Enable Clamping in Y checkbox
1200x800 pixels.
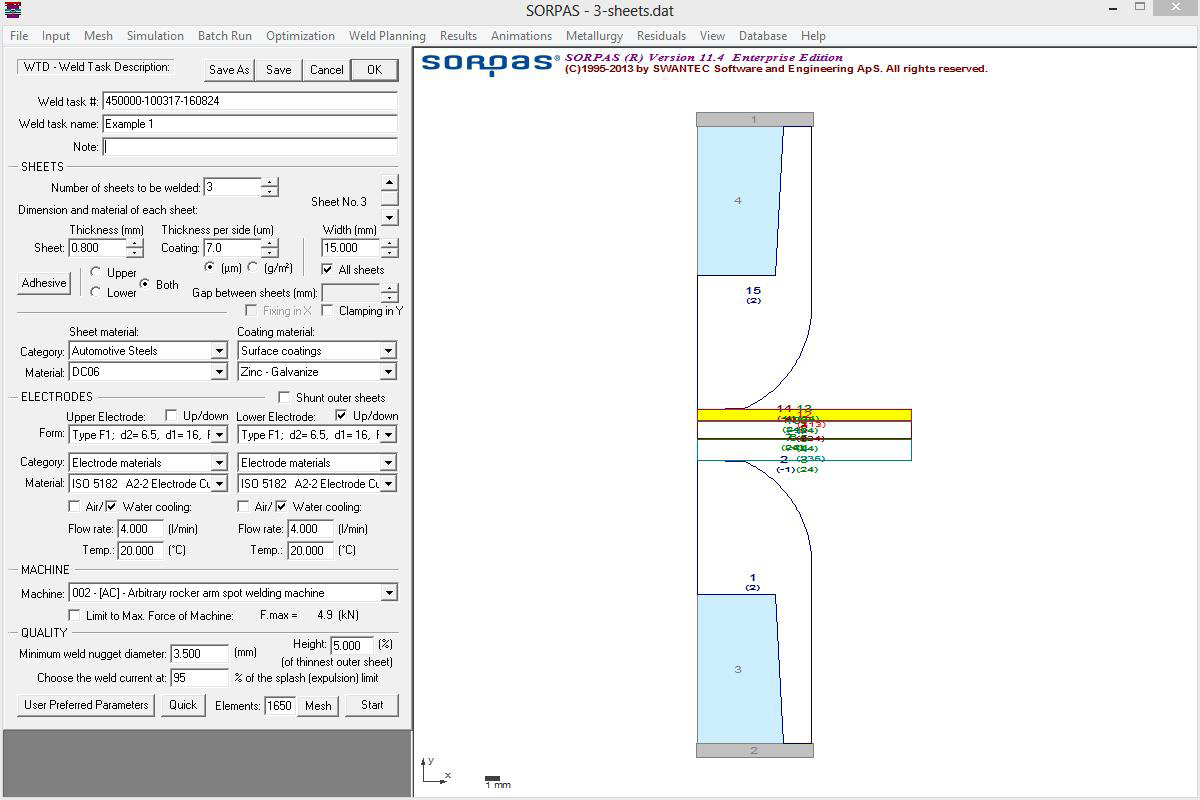pos(327,310)
